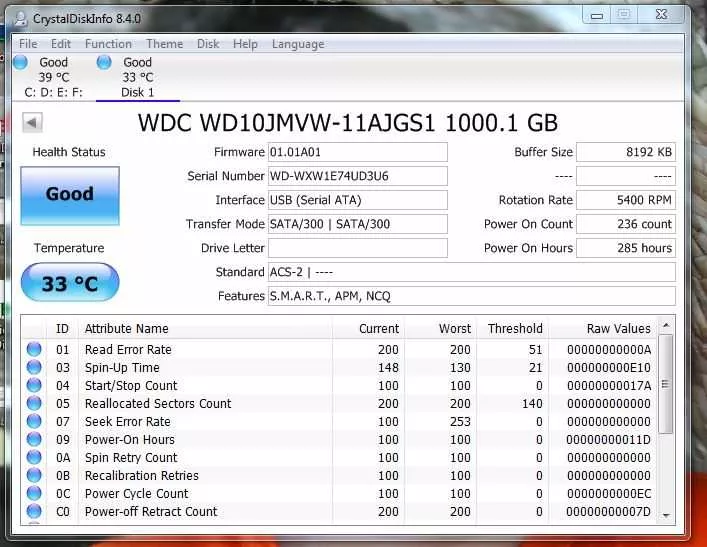Click status orb for Recalibration Retries
Screen dimensions: 707x547
click(x=34, y=475)
